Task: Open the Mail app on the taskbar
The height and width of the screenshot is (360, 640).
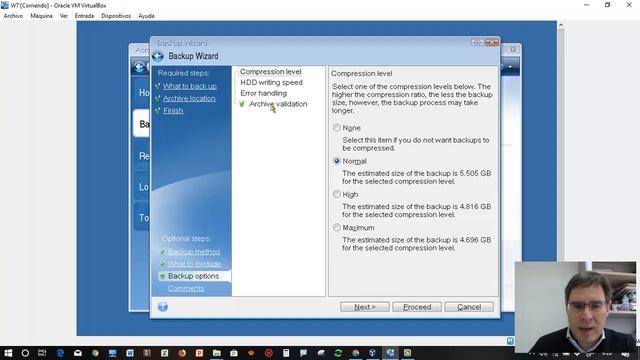Action: [x=78, y=353]
